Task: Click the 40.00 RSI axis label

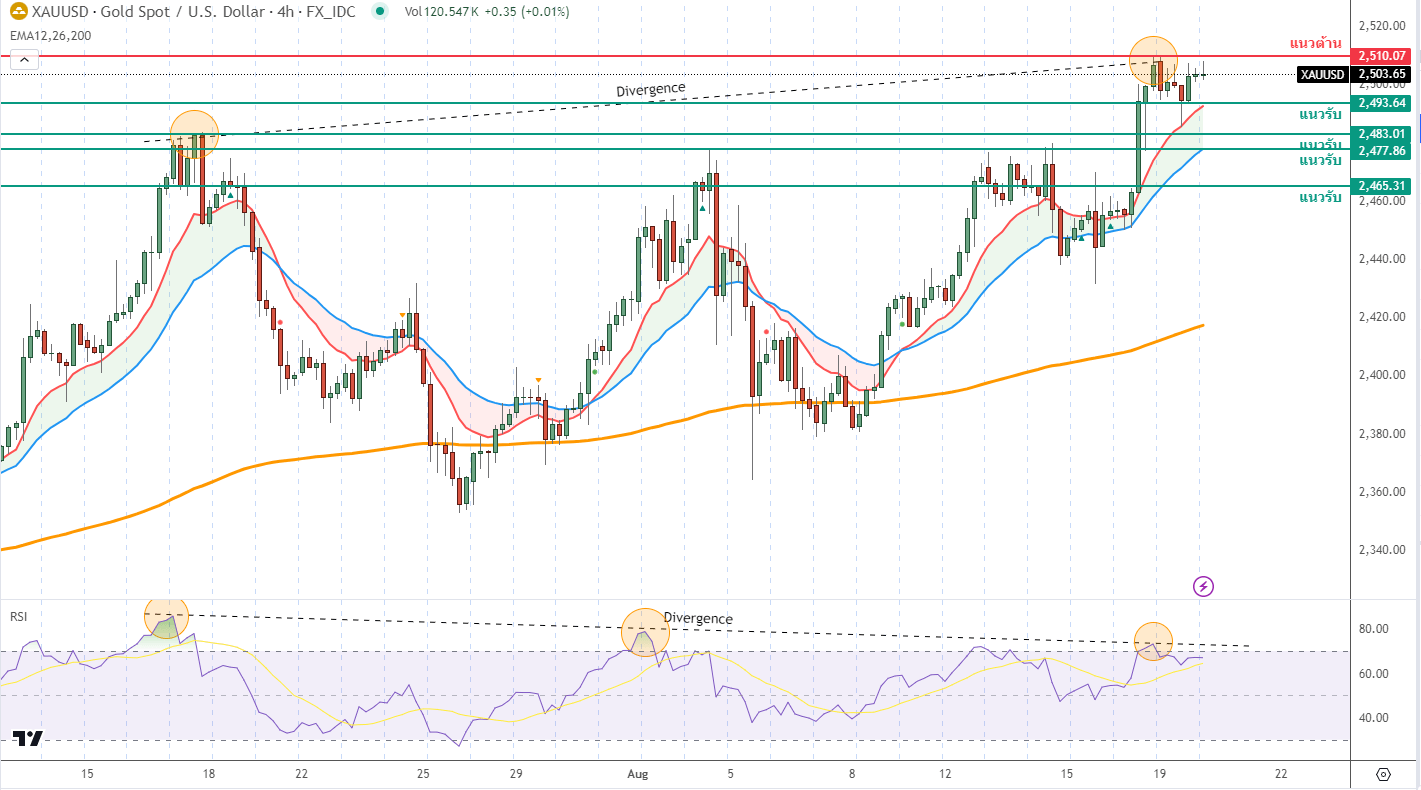Action: [x=1374, y=718]
